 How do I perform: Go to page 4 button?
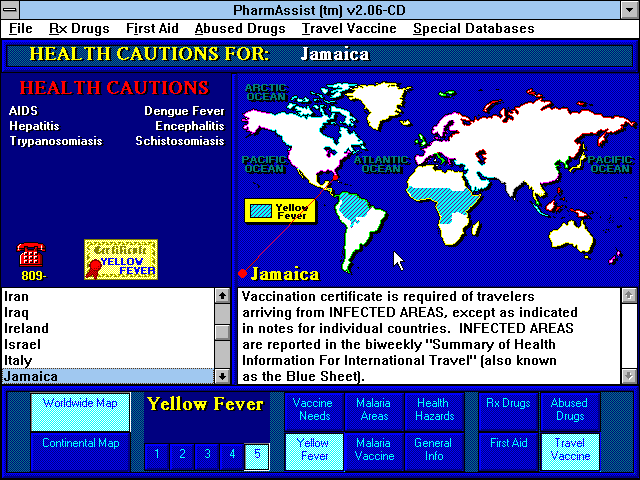232,456
